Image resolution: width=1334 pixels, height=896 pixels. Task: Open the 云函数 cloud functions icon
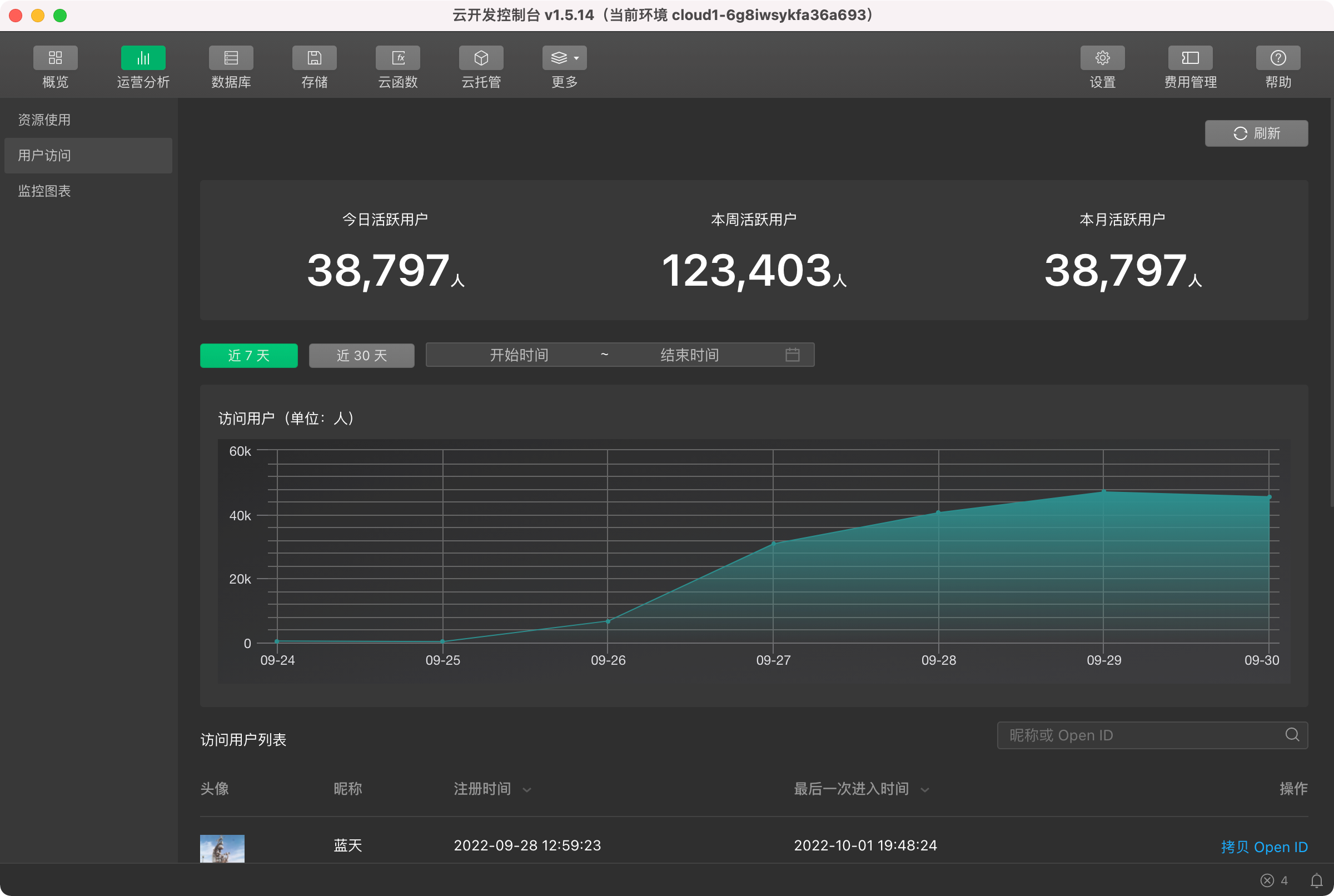click(397, 58)
